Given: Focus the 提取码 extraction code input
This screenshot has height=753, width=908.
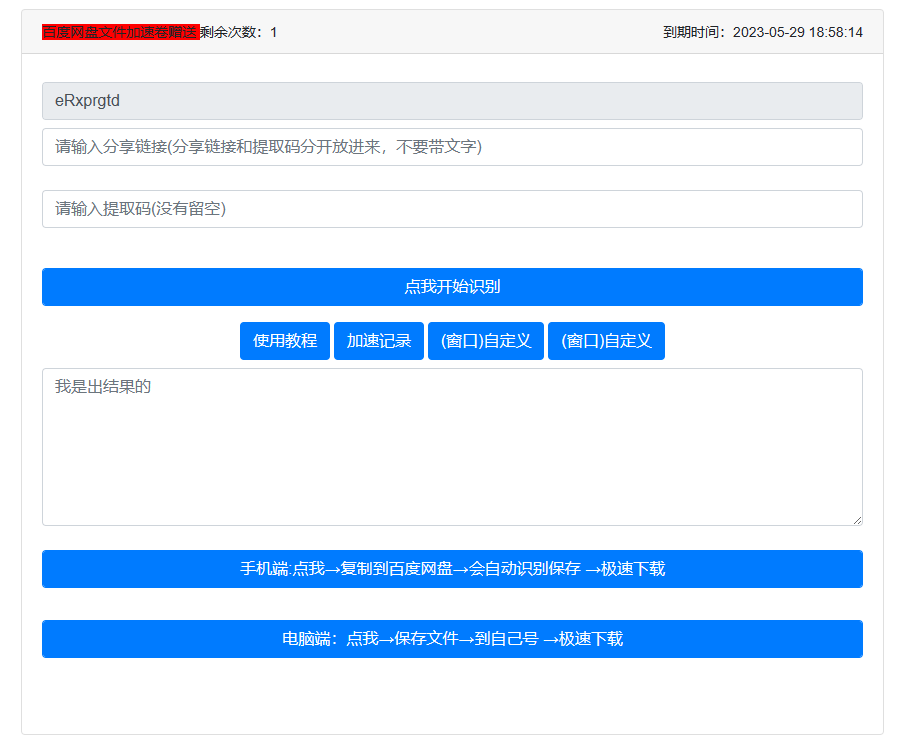Looking at the screenshot, I should coord(451,209).
